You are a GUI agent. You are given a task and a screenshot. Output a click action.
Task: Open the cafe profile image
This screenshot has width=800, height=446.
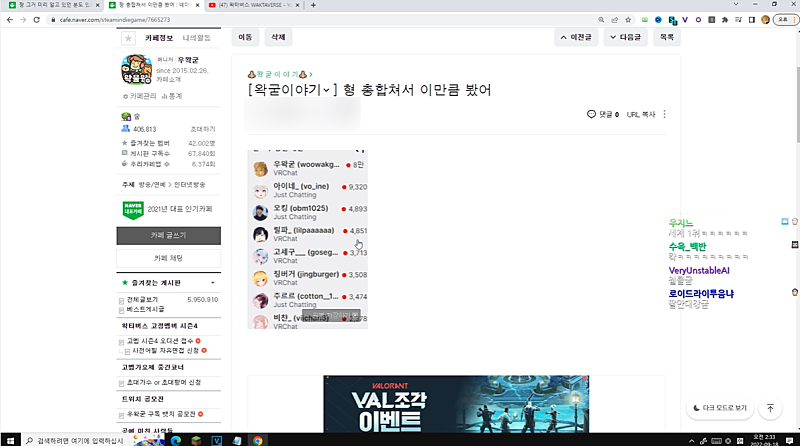point(136,69)
